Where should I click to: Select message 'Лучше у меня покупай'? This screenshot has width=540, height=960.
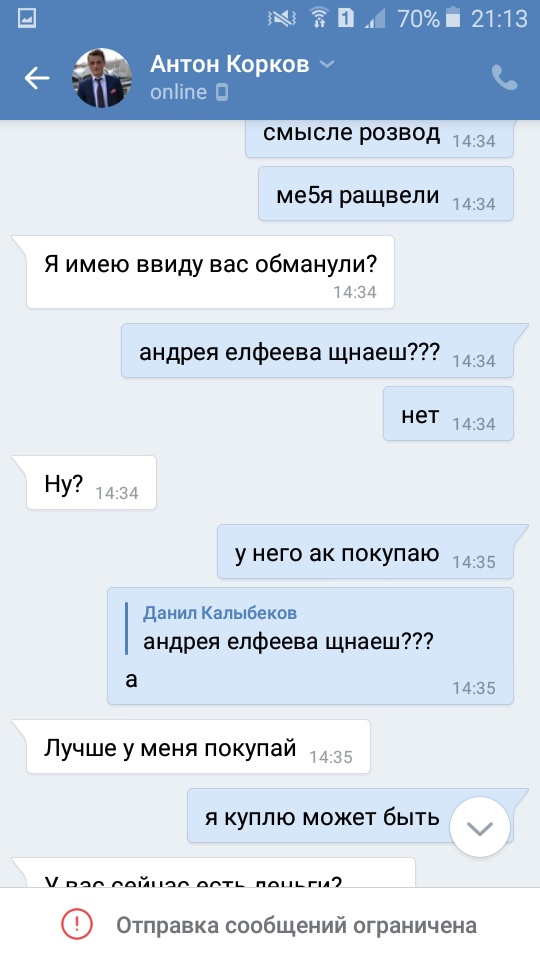click(198, 746)
